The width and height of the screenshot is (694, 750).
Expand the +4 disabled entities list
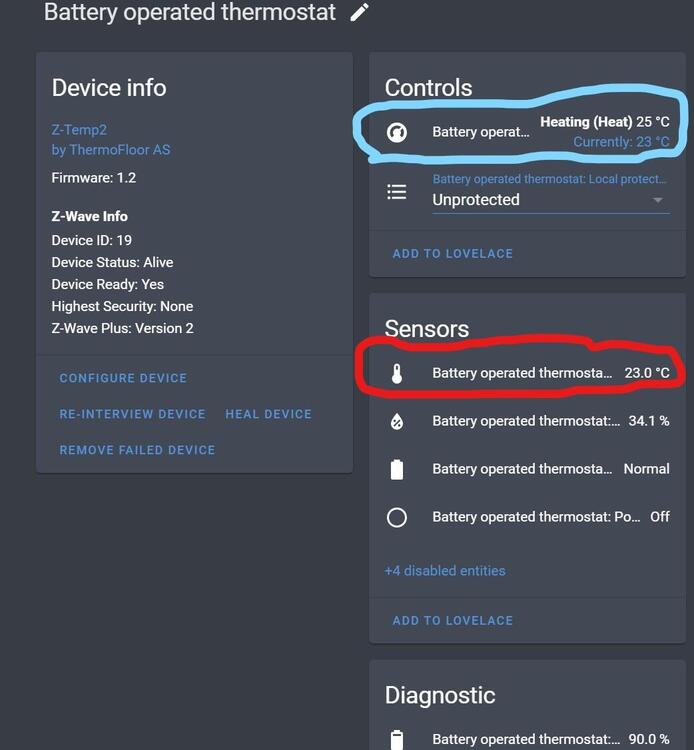pos(445,571)
